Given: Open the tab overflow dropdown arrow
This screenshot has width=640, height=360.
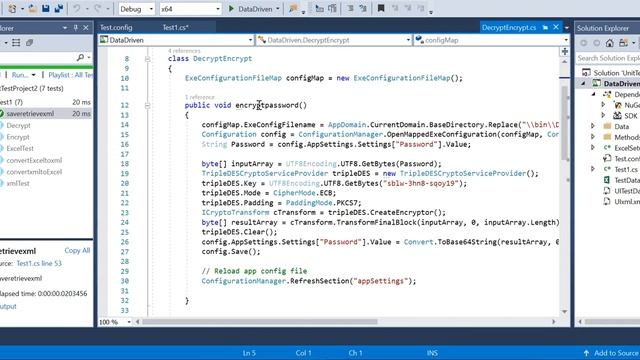Looking at the screenshot, I should (567, 28).
